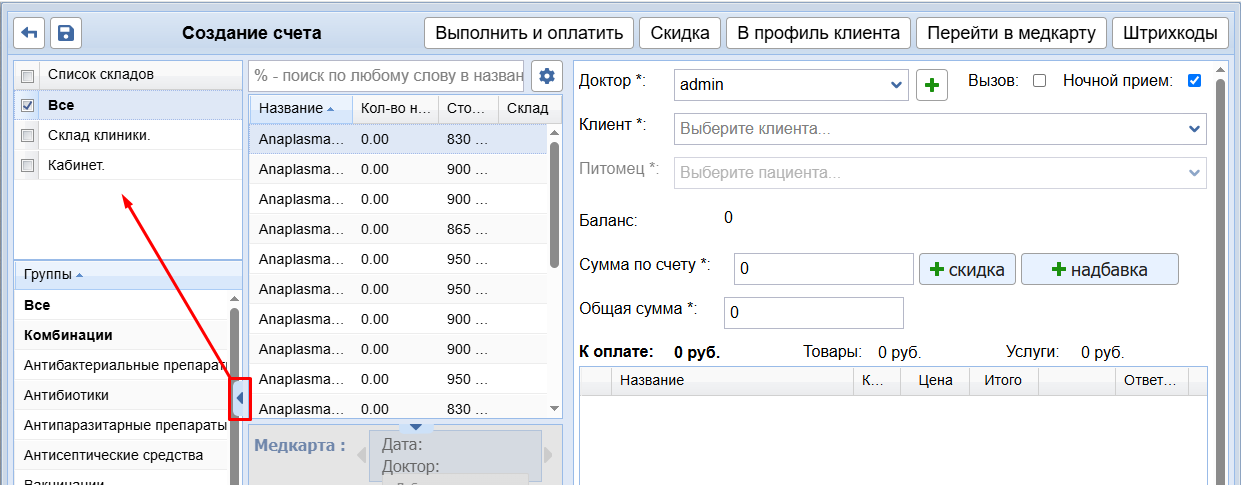Click next arrow in Медкарта panel
The width and height of the screenshot is (1241, 485).
(x=548, y=455)
